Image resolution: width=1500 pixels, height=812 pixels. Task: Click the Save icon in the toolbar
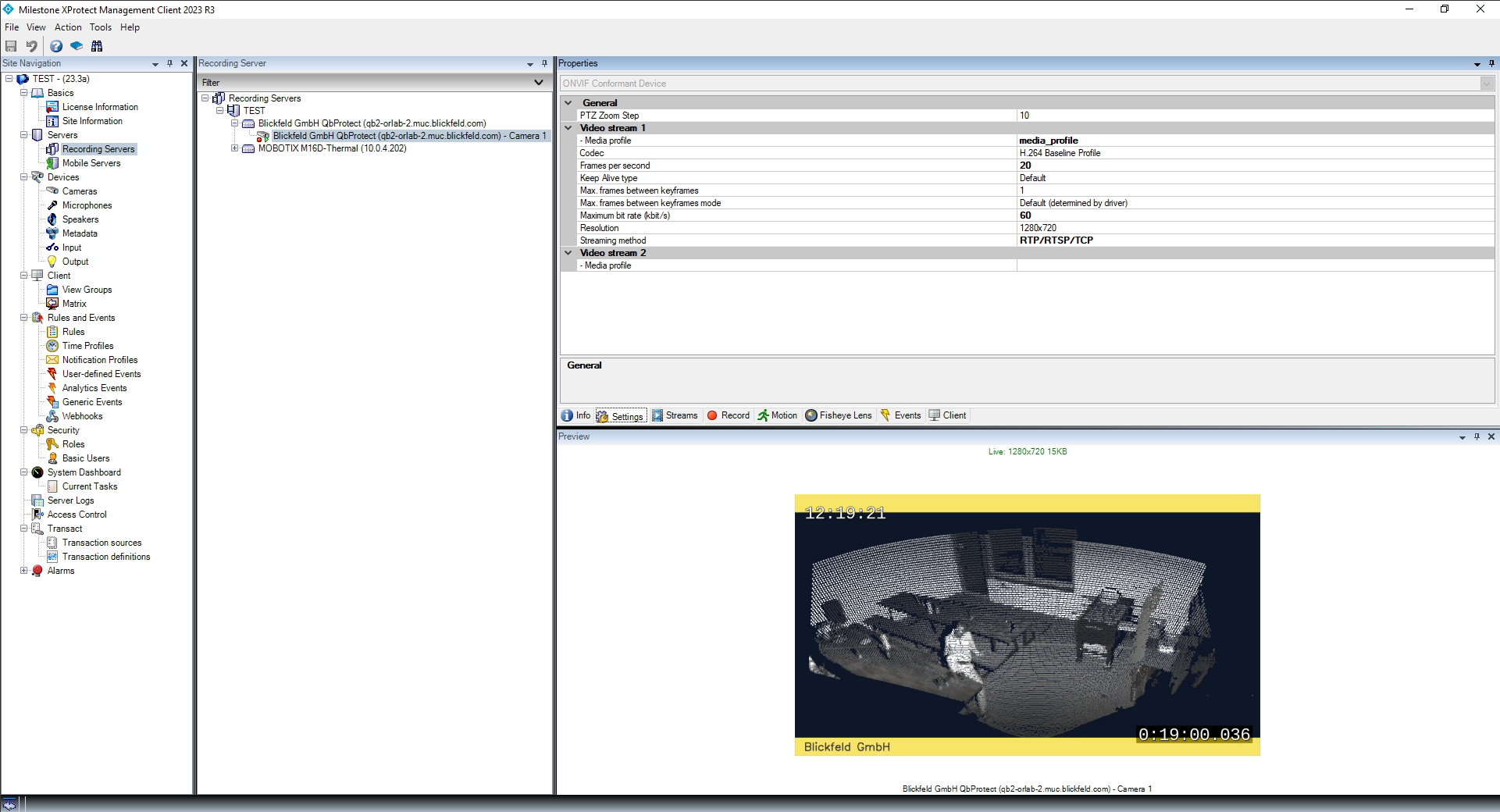[11, 46]
